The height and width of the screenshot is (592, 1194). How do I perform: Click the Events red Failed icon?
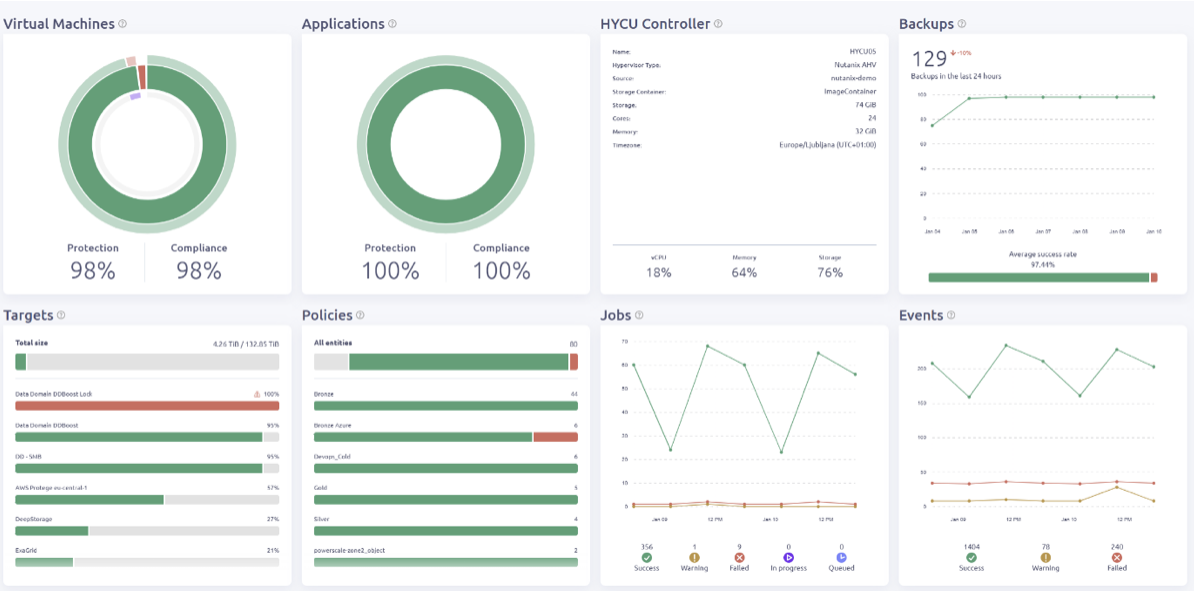pos(1117,557)
